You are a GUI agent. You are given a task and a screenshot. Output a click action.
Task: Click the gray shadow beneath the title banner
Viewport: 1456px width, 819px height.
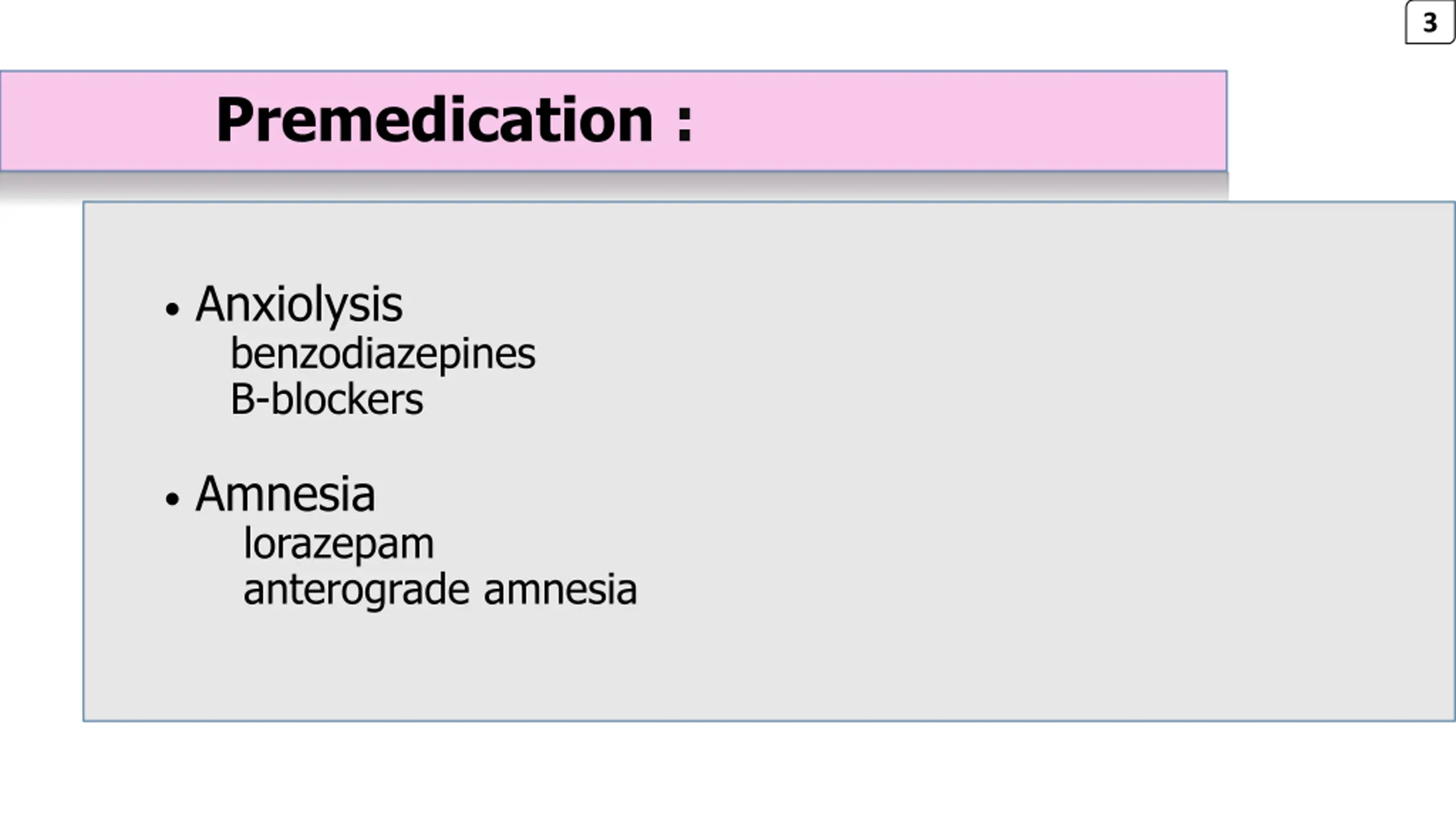pos(614,185)
